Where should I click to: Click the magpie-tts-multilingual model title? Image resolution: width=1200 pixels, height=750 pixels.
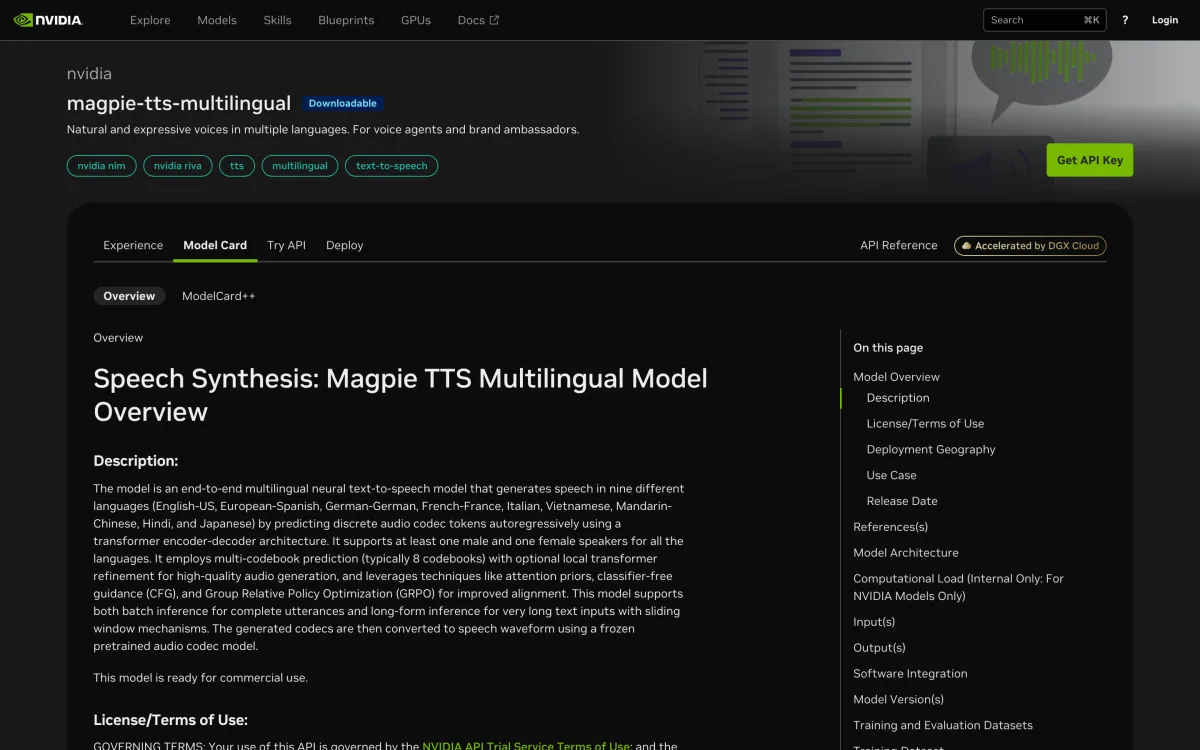click(179, 103)
